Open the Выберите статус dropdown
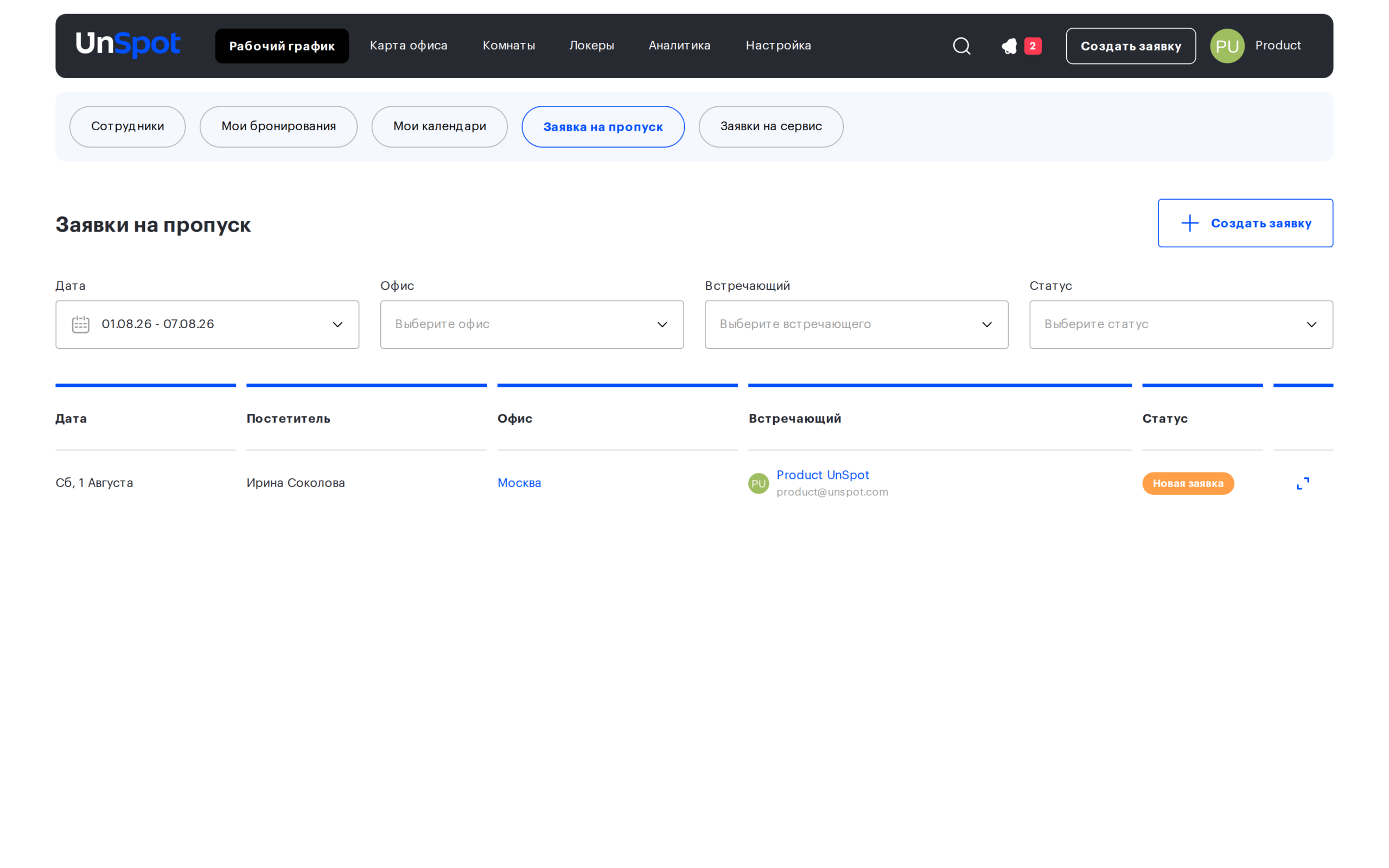Image resolution: width=1389 pixels, height=868 pixels. point(1181,324)
